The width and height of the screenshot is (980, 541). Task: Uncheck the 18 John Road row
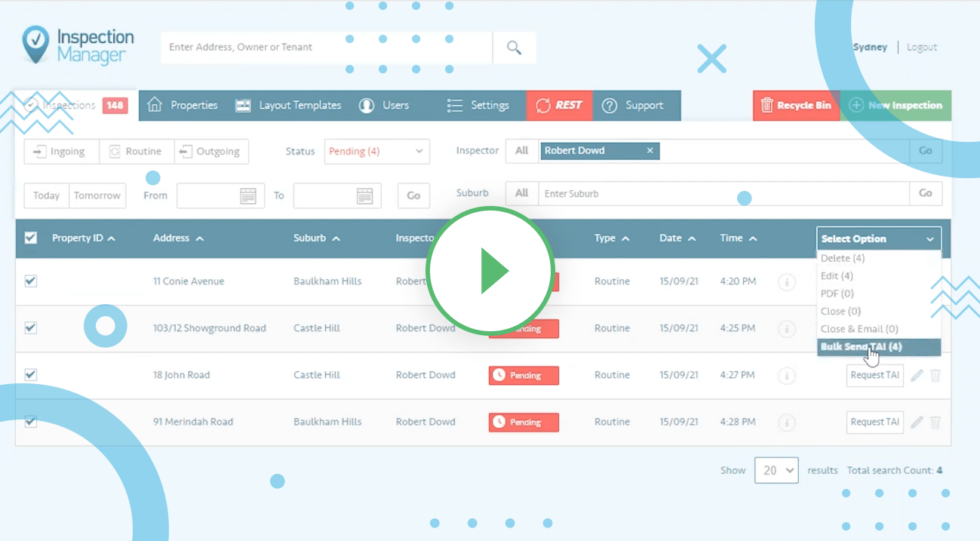pos(31,375)
